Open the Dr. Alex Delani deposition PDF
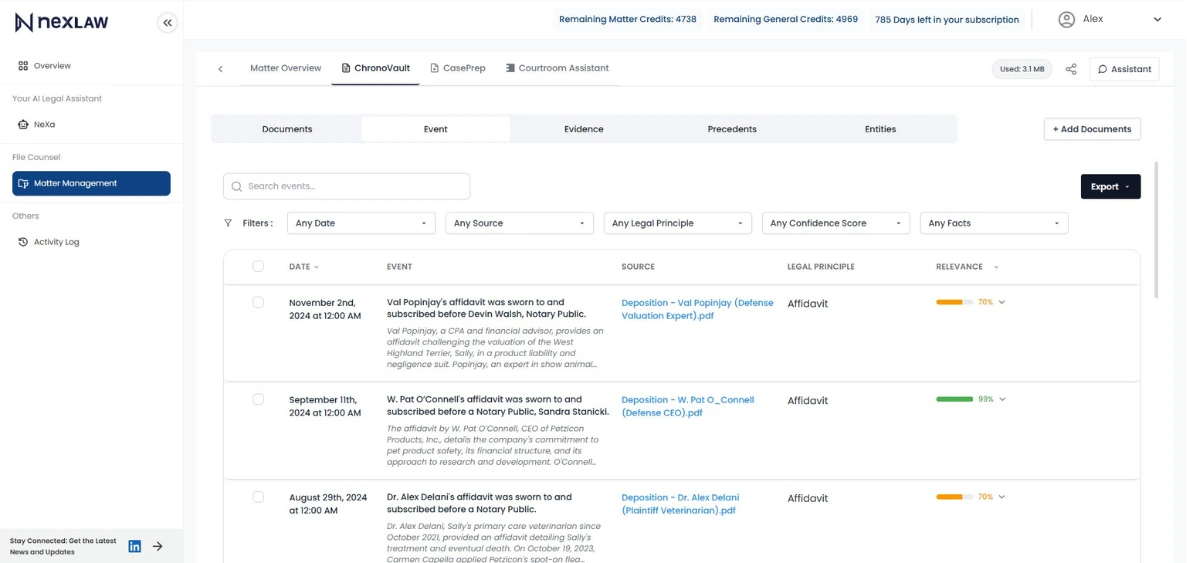 point(680,504)
